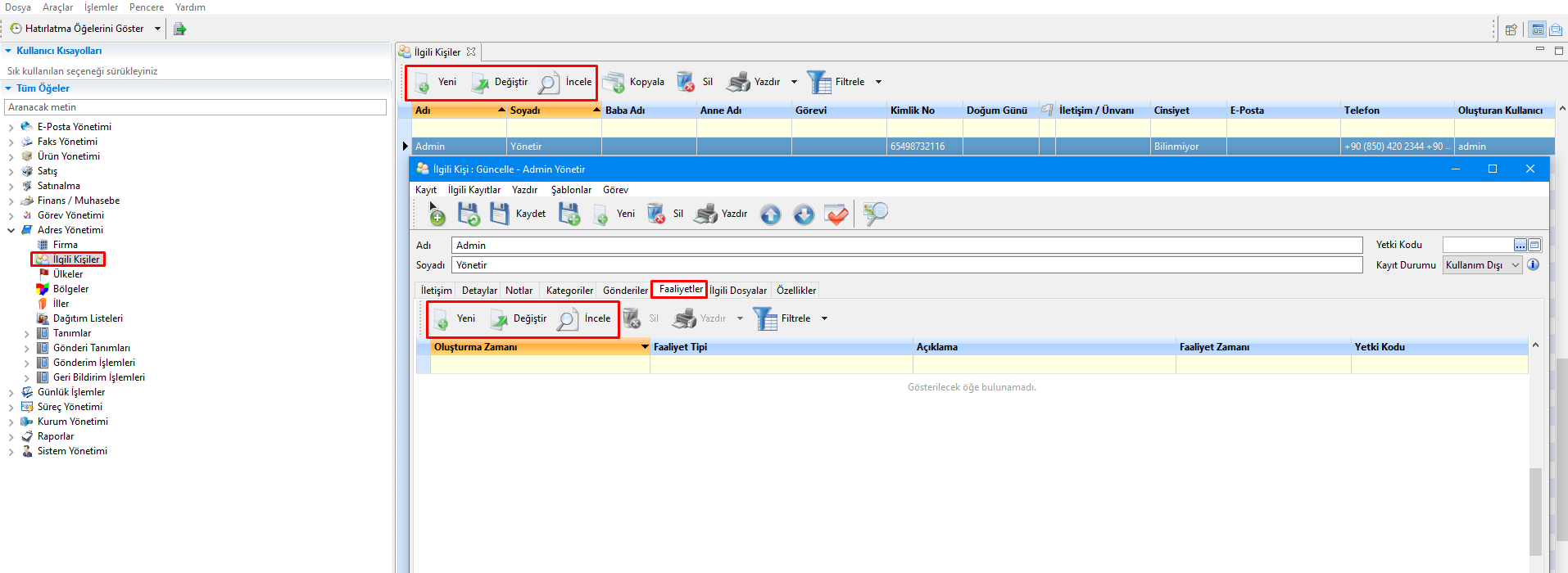Open the Kayıt Durumu dropdown
The image size is (1568, 573).
[x=1515, y=265]
